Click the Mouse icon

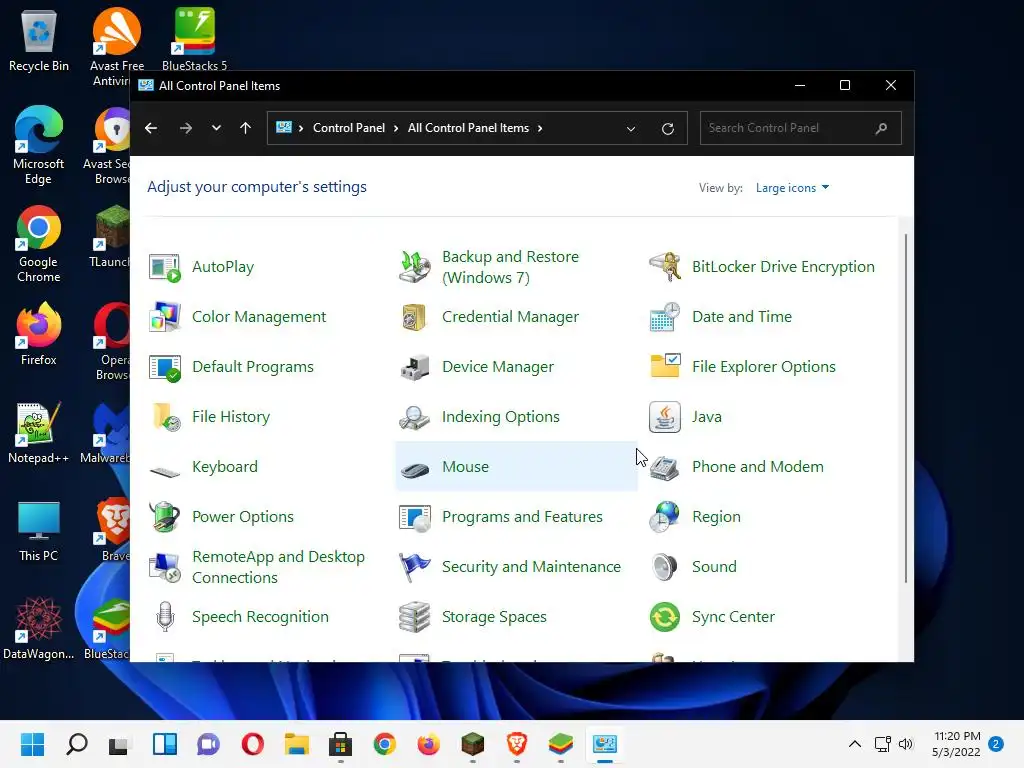415,469
